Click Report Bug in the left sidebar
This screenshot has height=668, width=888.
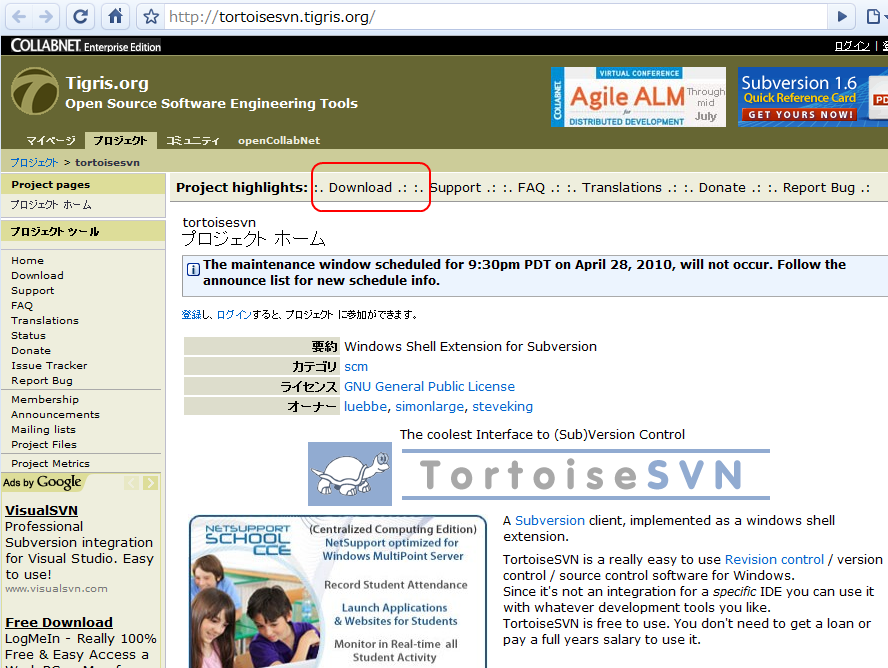tap(42, 381)
